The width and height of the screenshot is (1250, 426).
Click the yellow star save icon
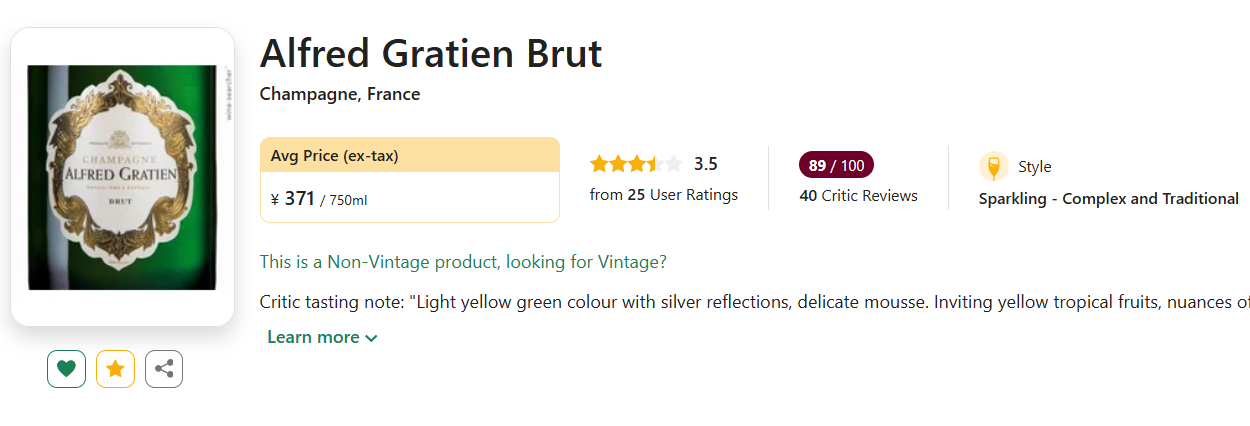115,369
